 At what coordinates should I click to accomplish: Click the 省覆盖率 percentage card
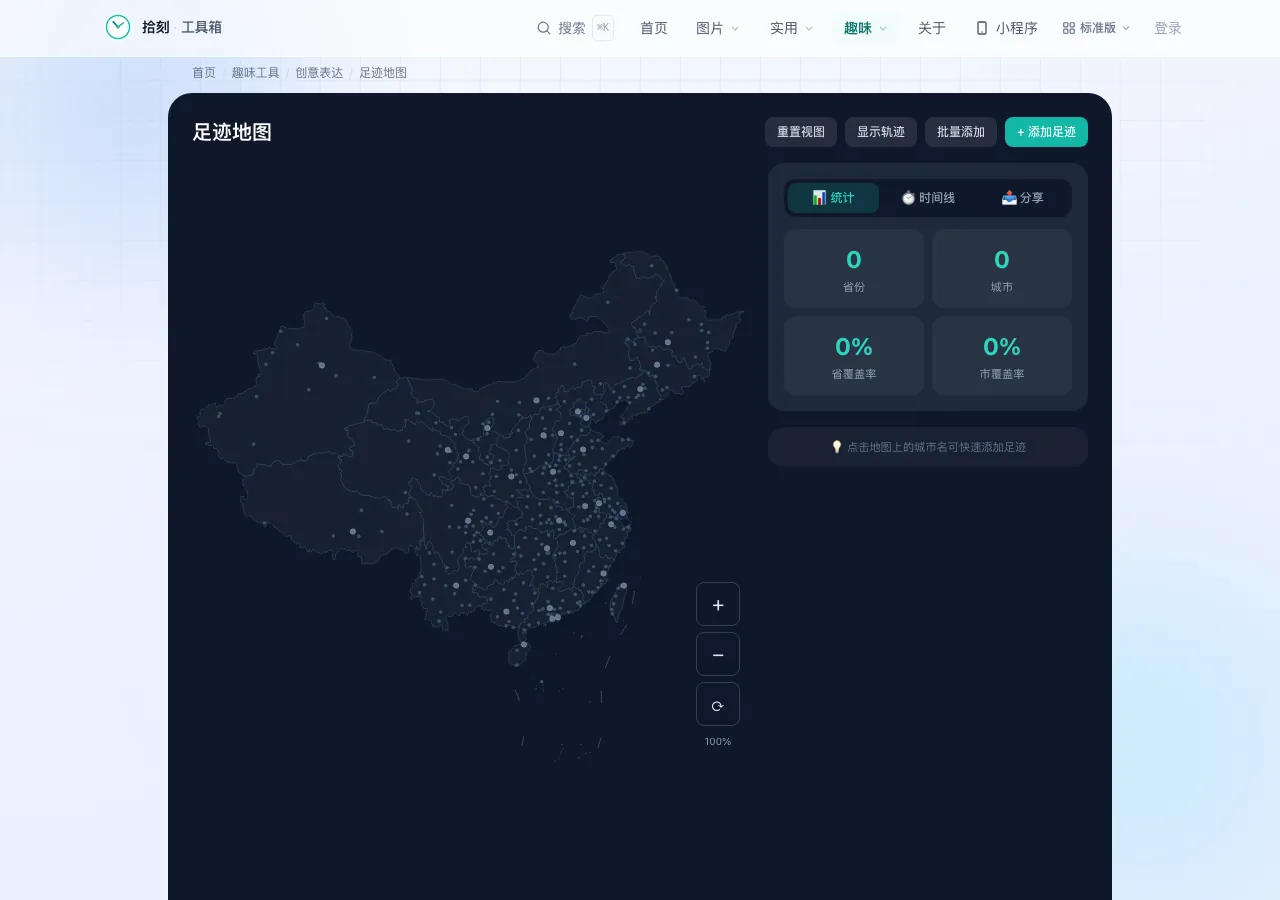pyautogui.click(x=854, y=356)
